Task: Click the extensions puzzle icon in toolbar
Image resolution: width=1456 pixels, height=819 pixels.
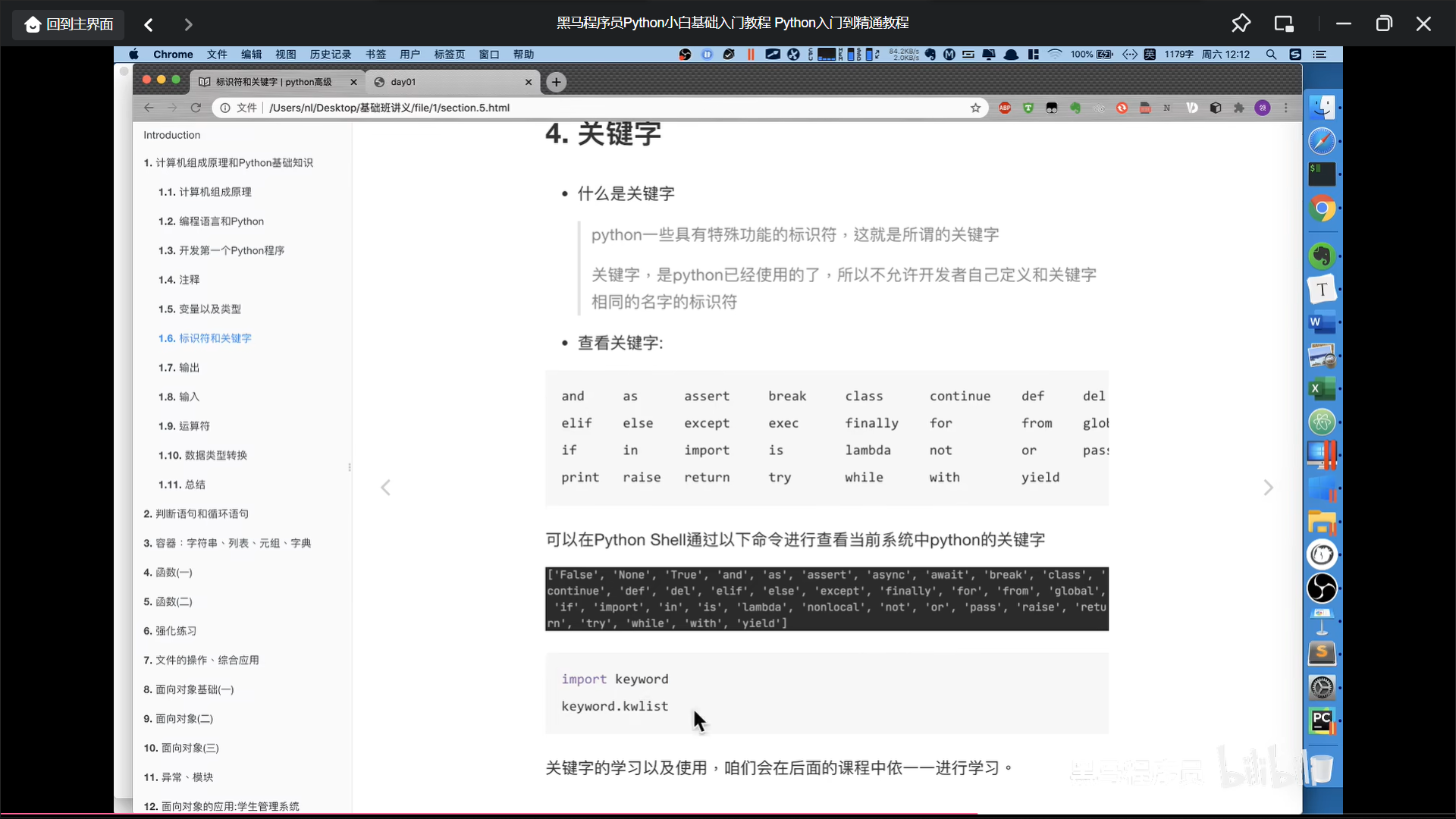Action: tap(1239, 108)
